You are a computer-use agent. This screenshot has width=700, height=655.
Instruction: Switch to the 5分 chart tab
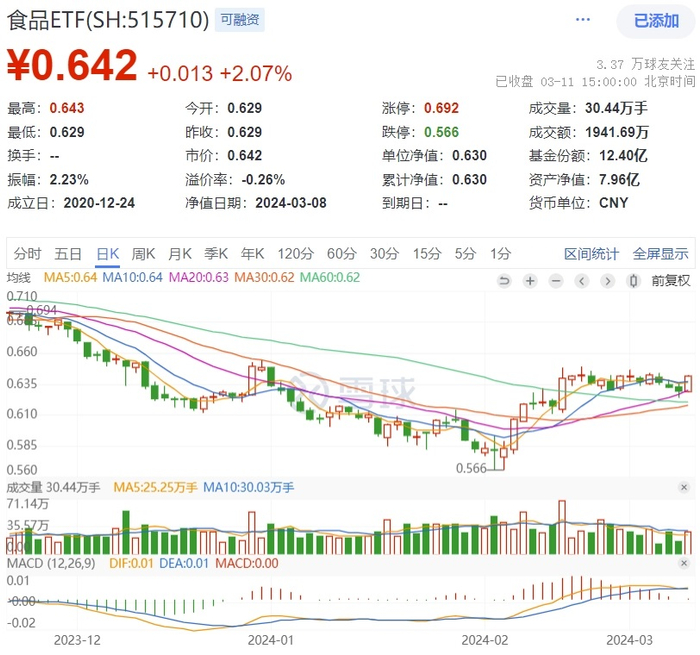pos(465,254)
